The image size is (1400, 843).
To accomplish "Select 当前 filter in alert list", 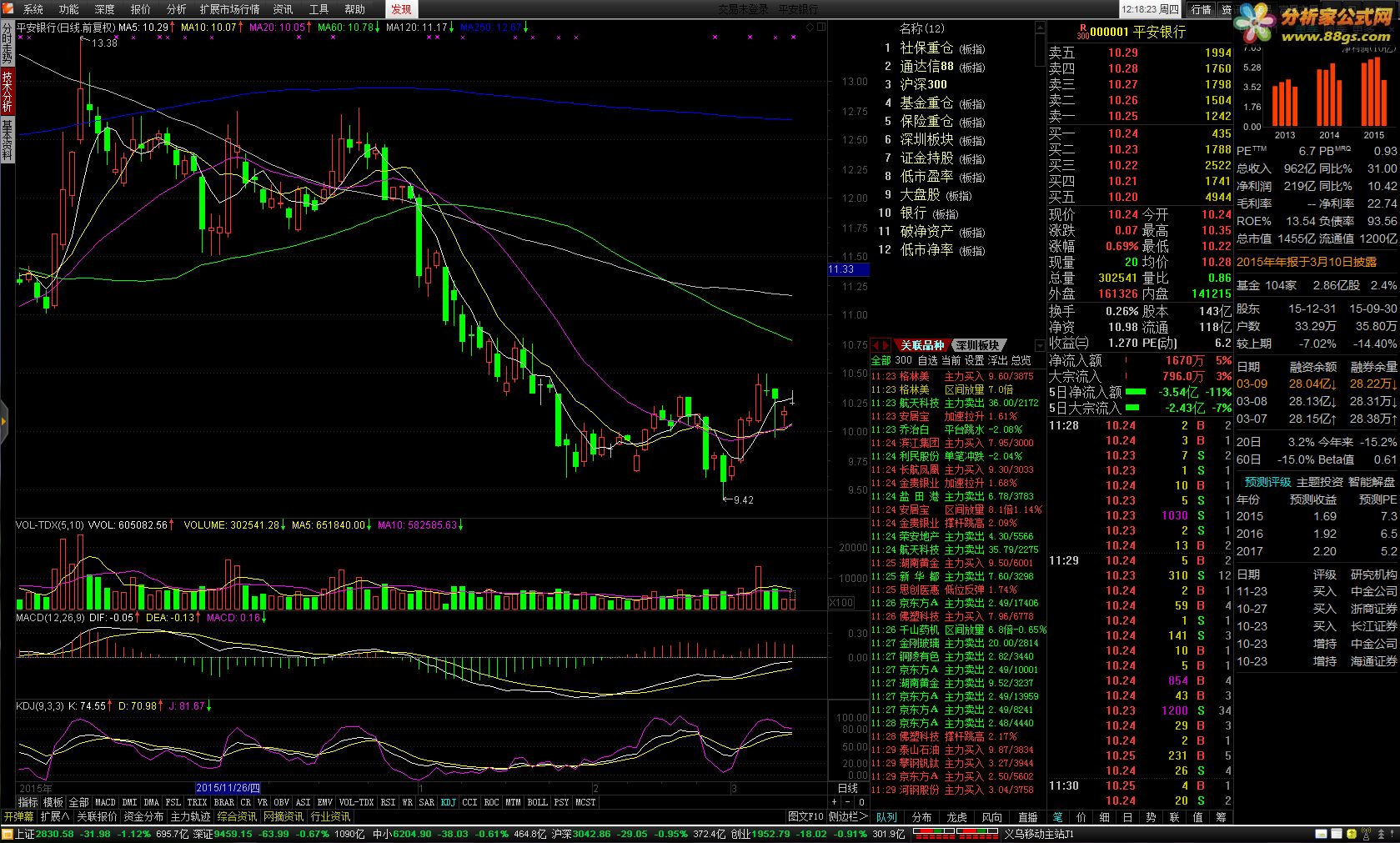I will point(951,360).
